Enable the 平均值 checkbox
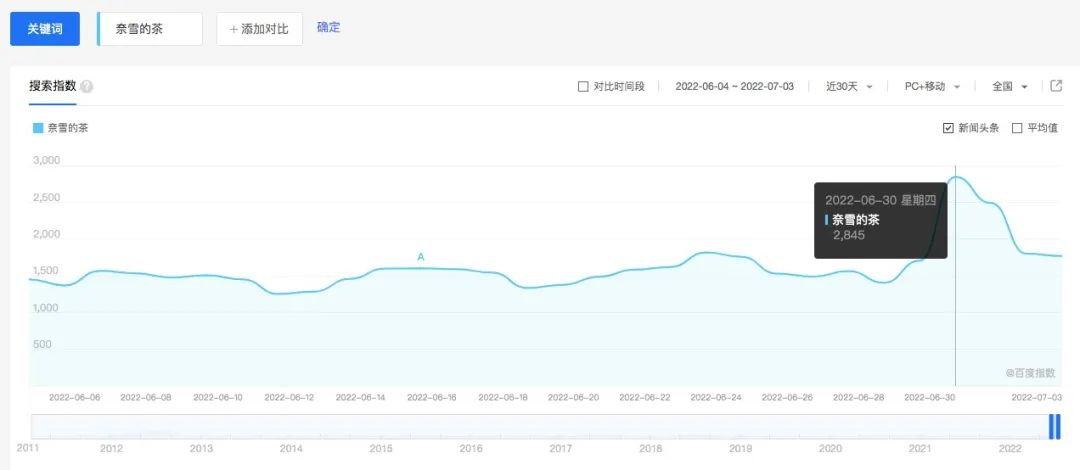The width and height of the screenshot is (1080, 470). click(x=1017, y=128)
